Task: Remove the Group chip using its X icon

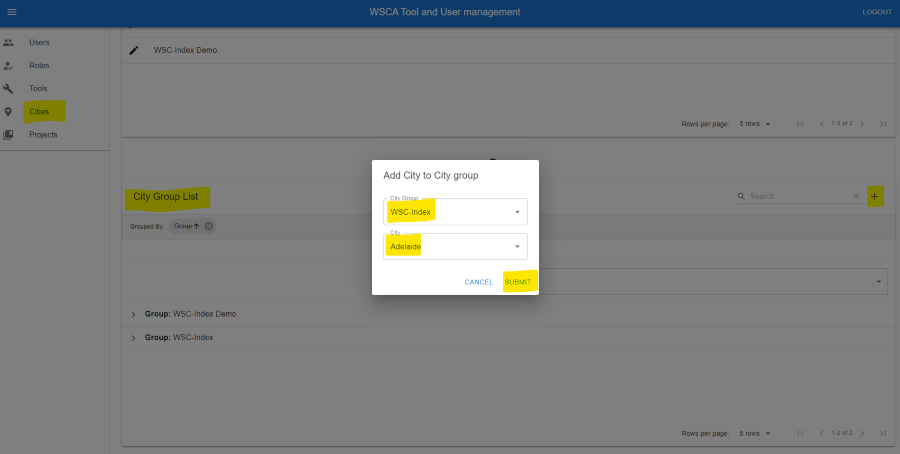Action: point(209,226)
